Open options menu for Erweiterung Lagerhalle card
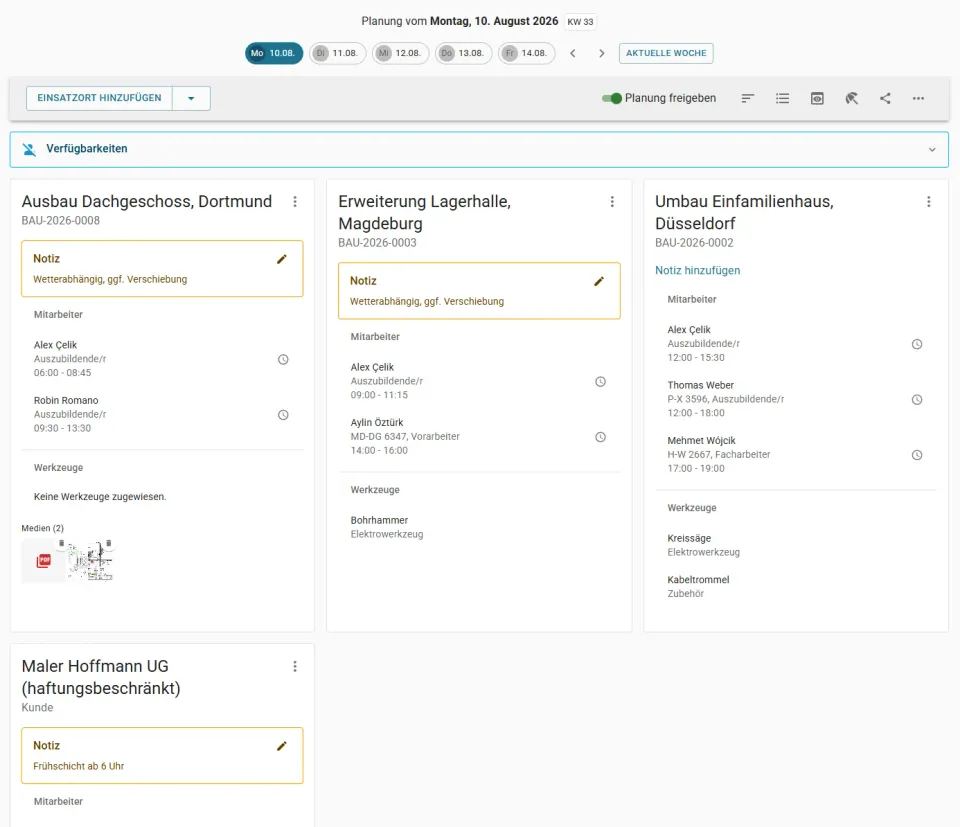The image size is (960, 827). 612,201
